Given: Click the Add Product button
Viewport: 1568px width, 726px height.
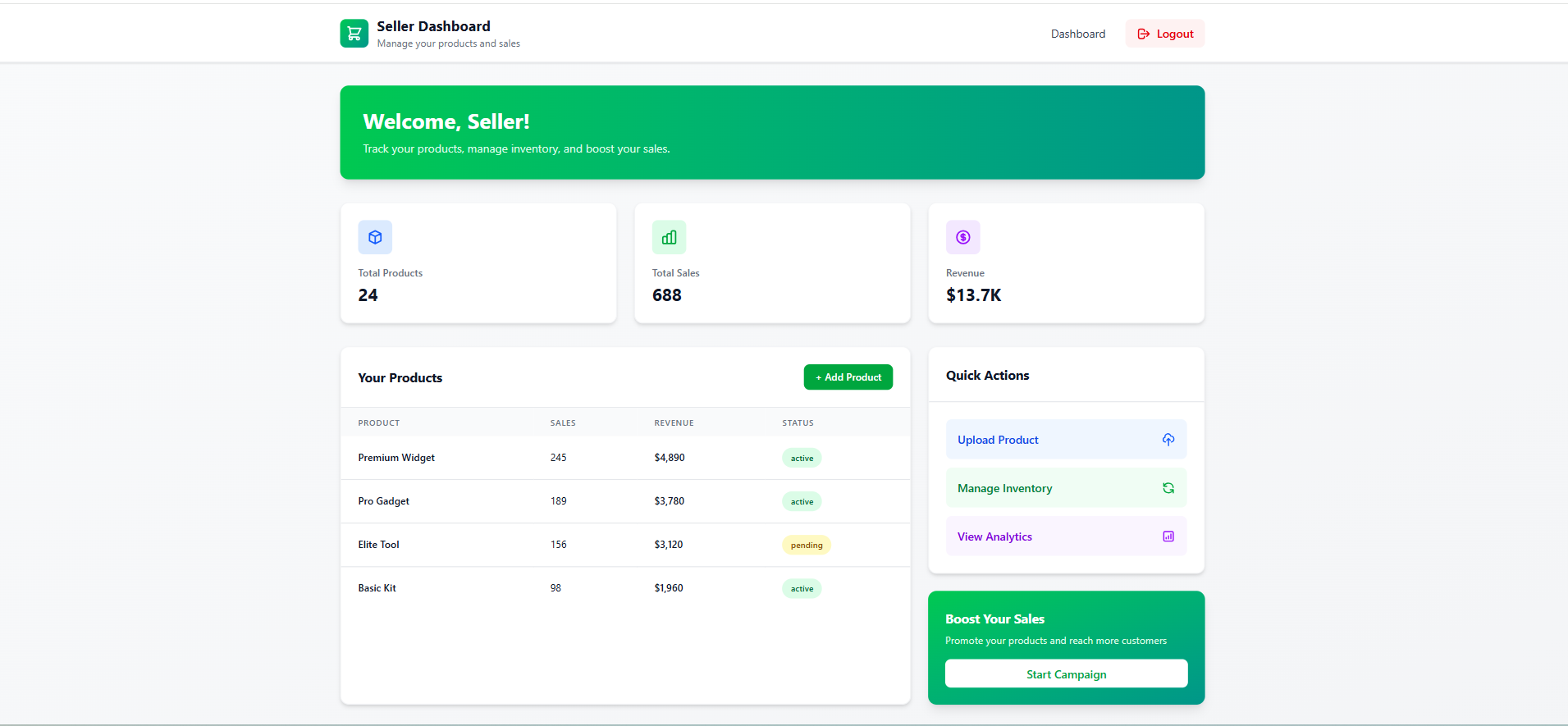Looking at the screenshot, I should coord(848,377).
